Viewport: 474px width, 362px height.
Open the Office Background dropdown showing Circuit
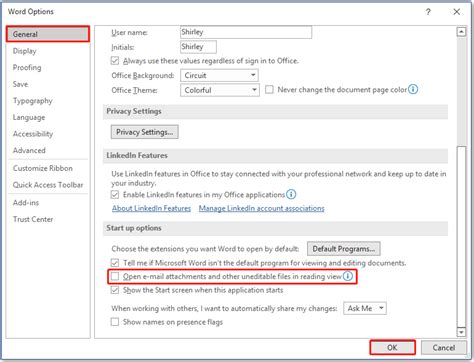click(219, 75)
